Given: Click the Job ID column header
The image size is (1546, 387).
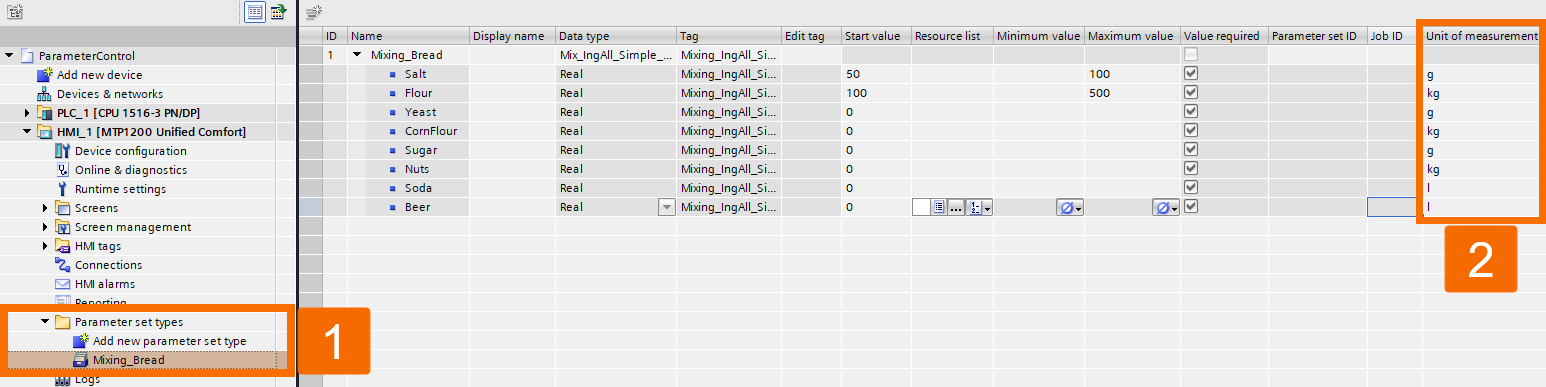Looking at the screenshot, I should 1394,36.
